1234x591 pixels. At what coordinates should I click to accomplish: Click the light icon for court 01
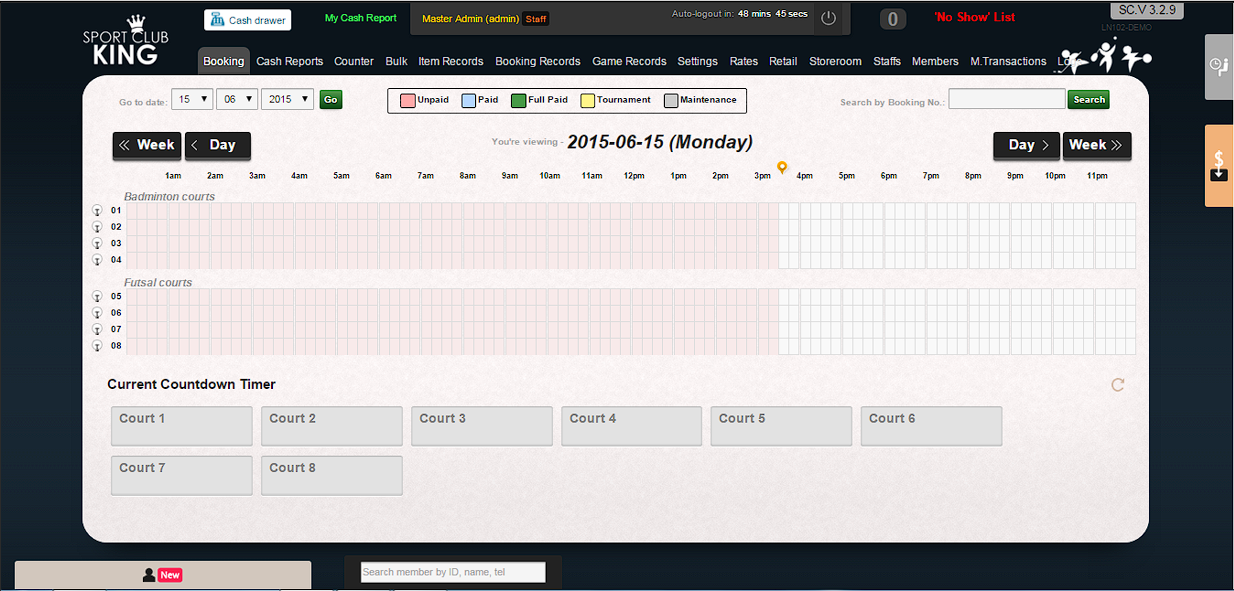point(97,211)
